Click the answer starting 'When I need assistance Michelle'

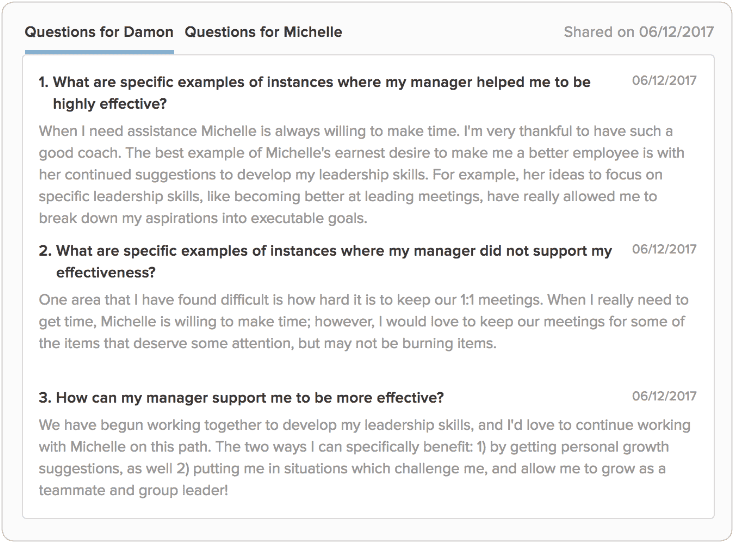361,175
